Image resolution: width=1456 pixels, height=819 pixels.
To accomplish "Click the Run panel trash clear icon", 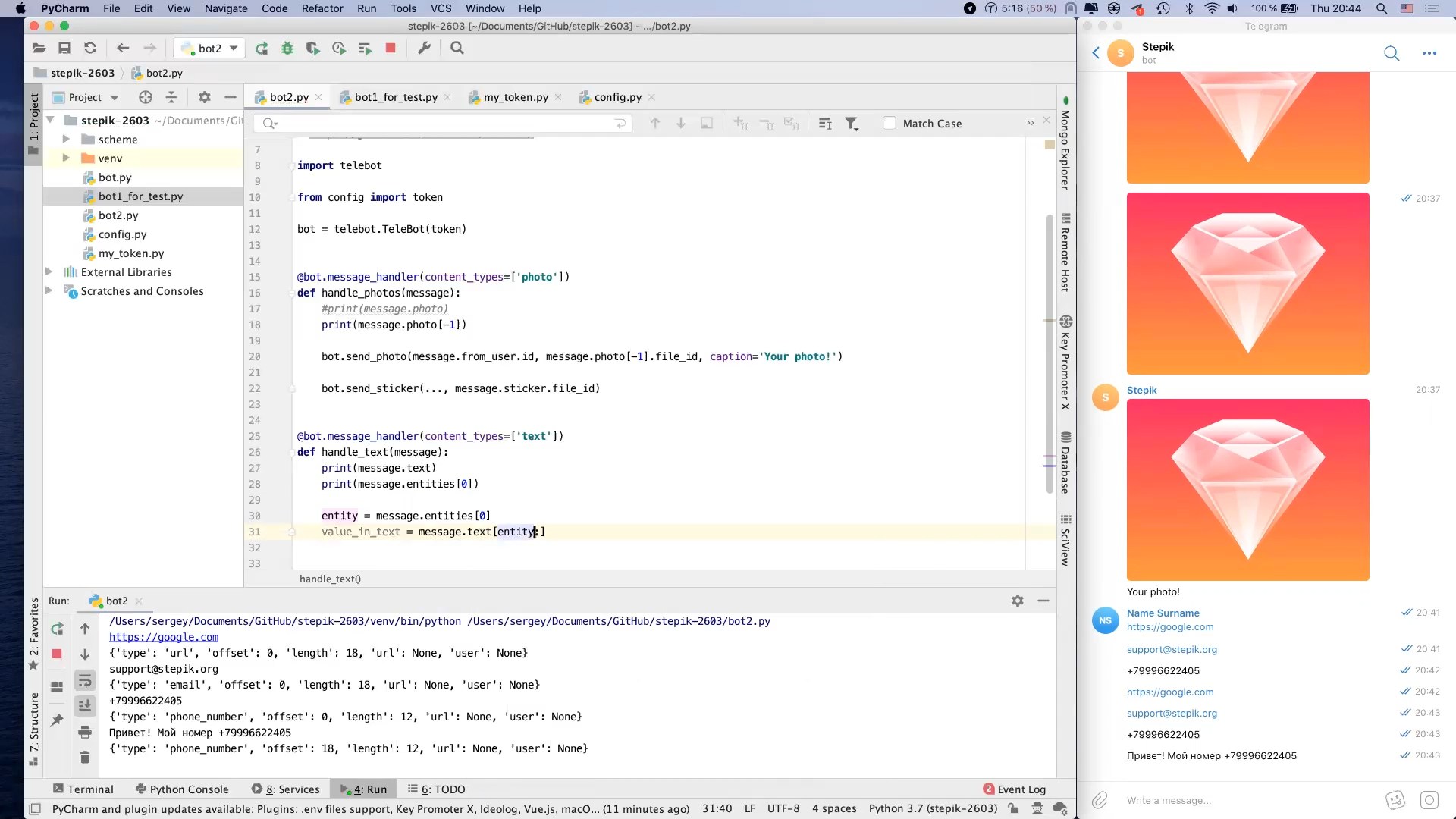I will (84, 757).
